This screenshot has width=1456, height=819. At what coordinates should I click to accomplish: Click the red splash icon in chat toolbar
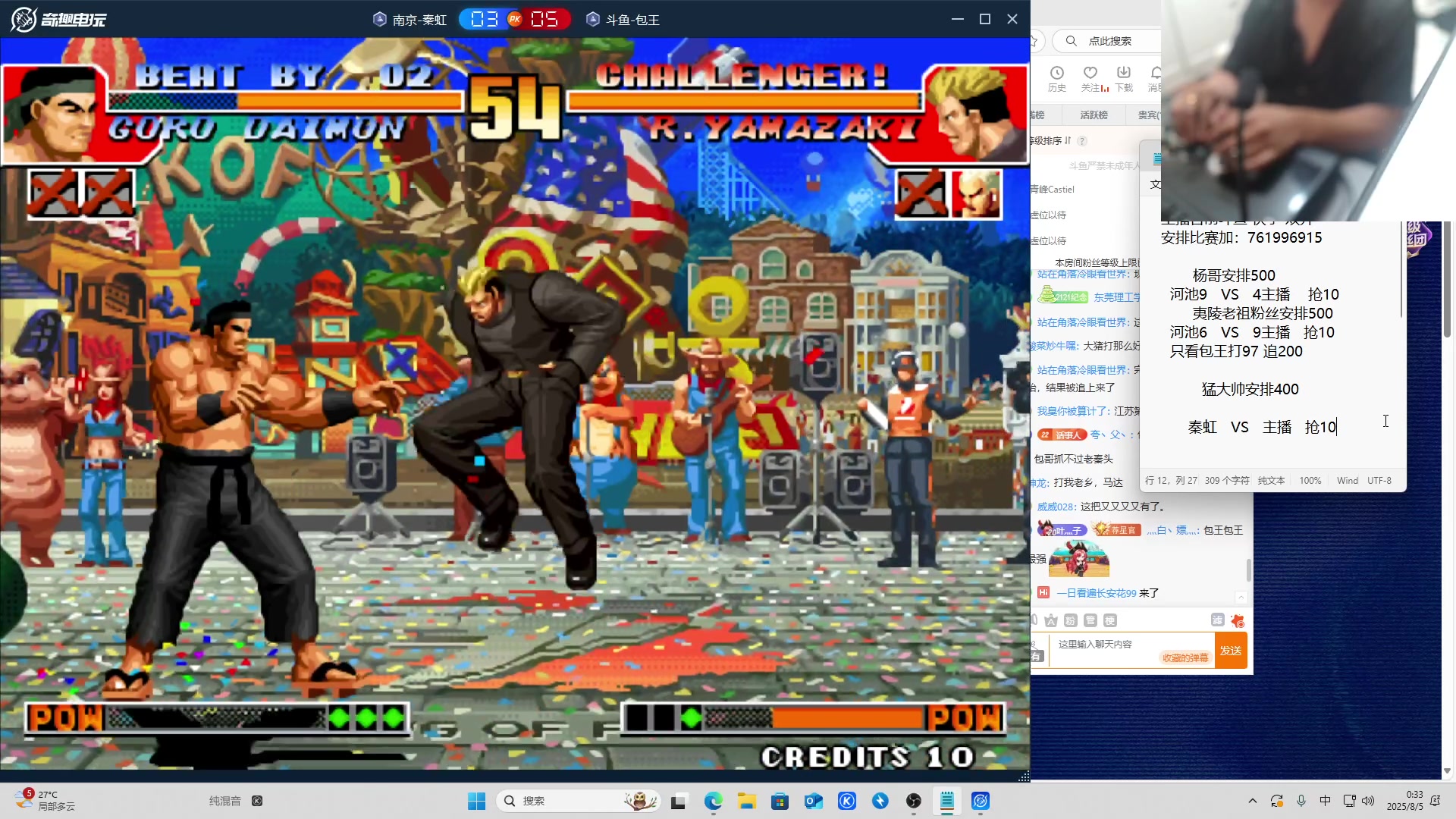(1238, 621)
